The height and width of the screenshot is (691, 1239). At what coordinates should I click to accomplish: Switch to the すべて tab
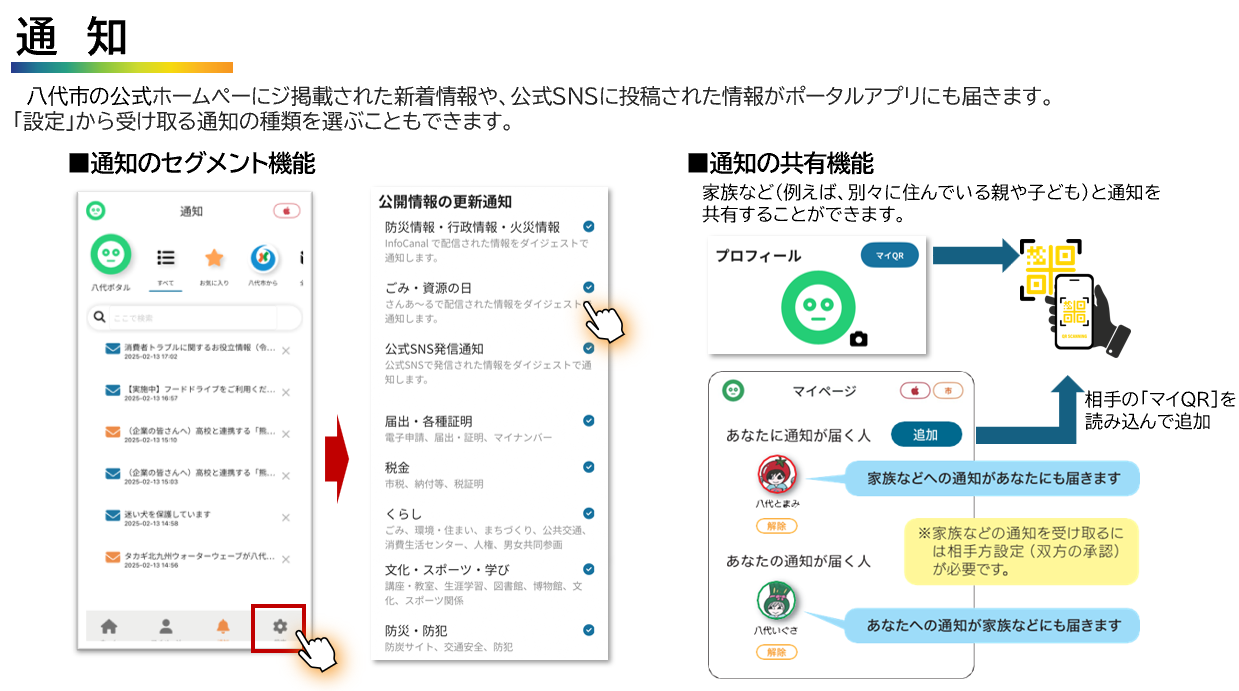click(166, 265)
